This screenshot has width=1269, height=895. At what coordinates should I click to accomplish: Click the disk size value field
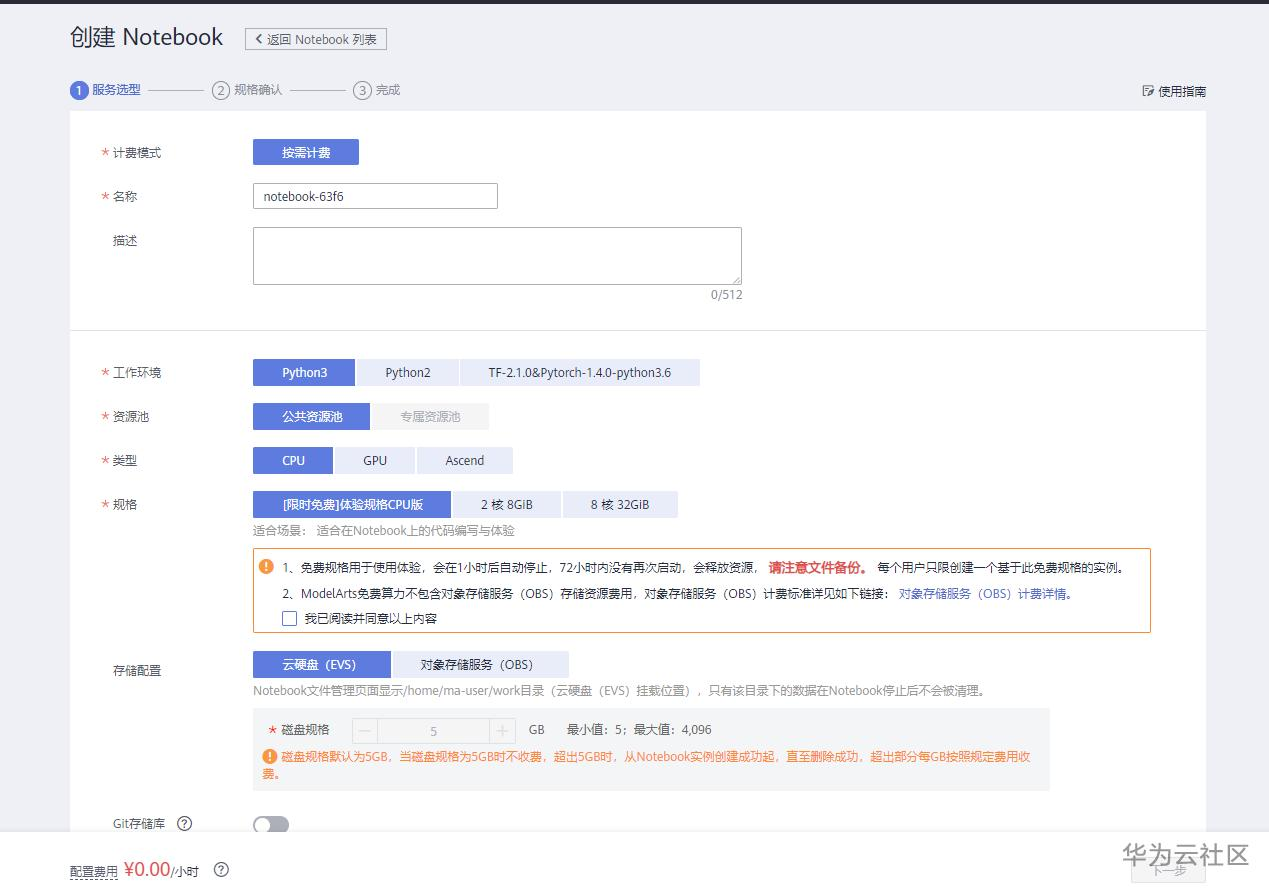point(433,731)
